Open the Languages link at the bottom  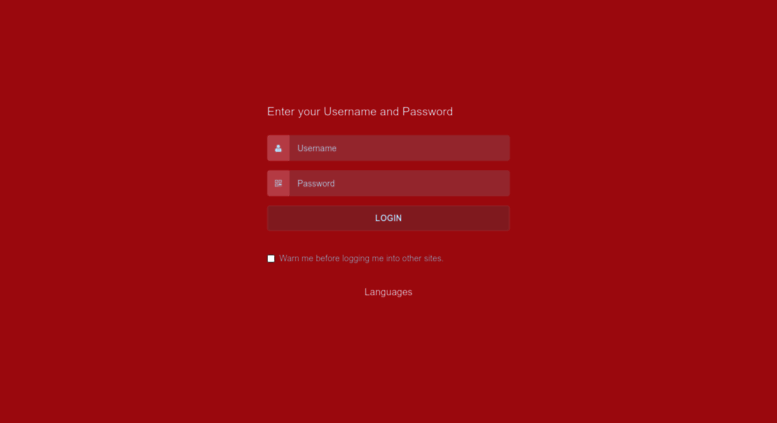point(388,292)
